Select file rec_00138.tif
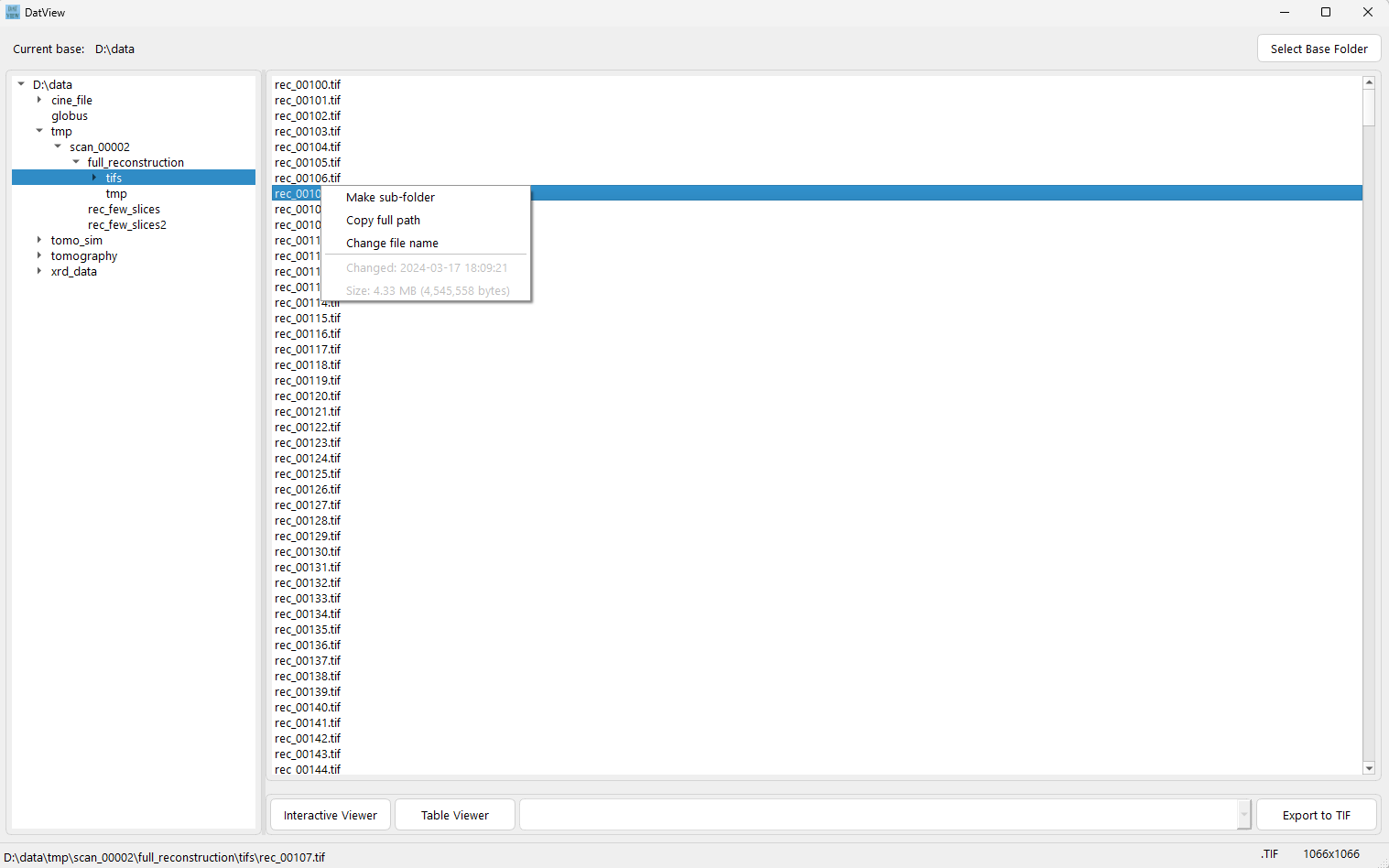 (x=308, y=676)
